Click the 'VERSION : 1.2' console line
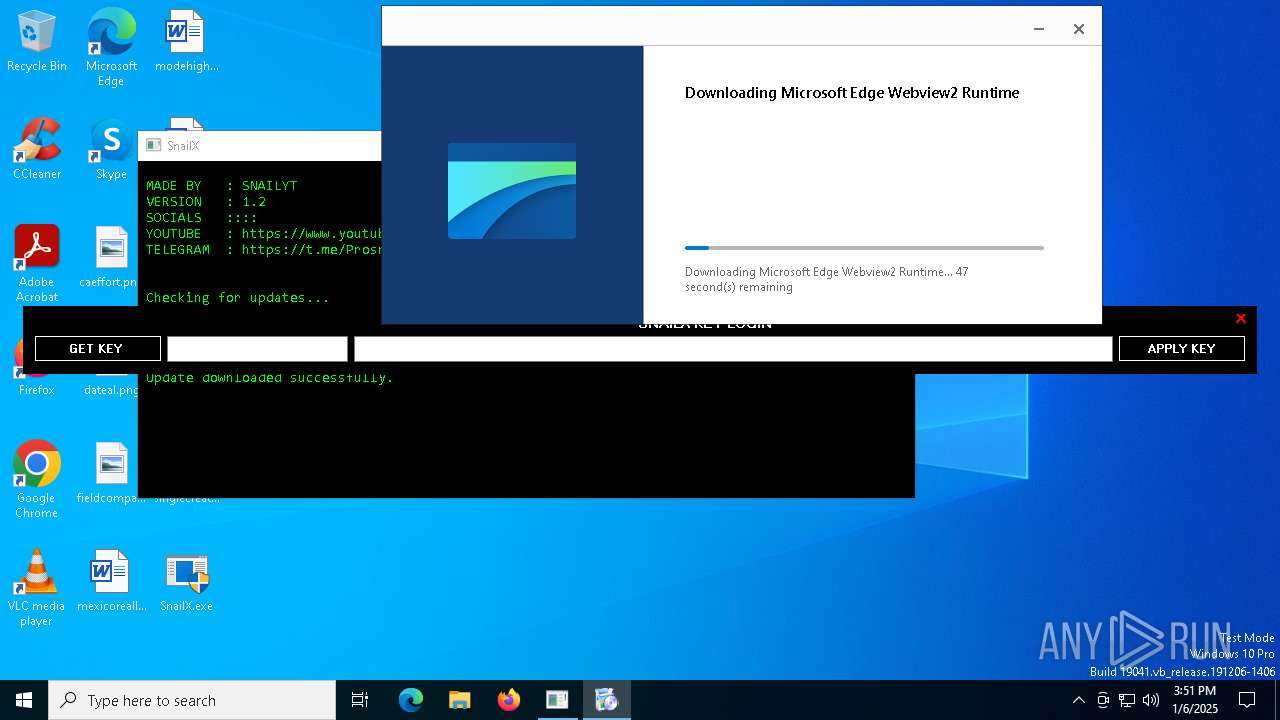Image resolution: width=1280 pixels, height=720 pixels. tap(206, 202)
